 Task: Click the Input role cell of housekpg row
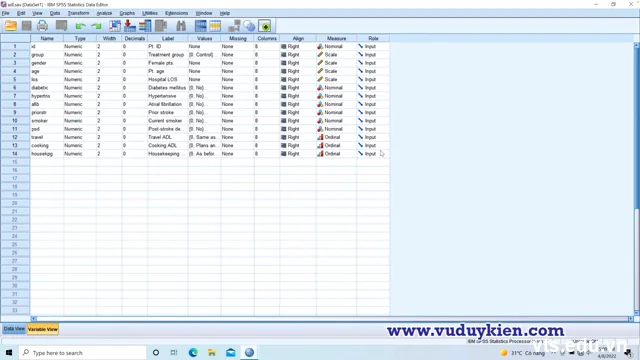373,154
